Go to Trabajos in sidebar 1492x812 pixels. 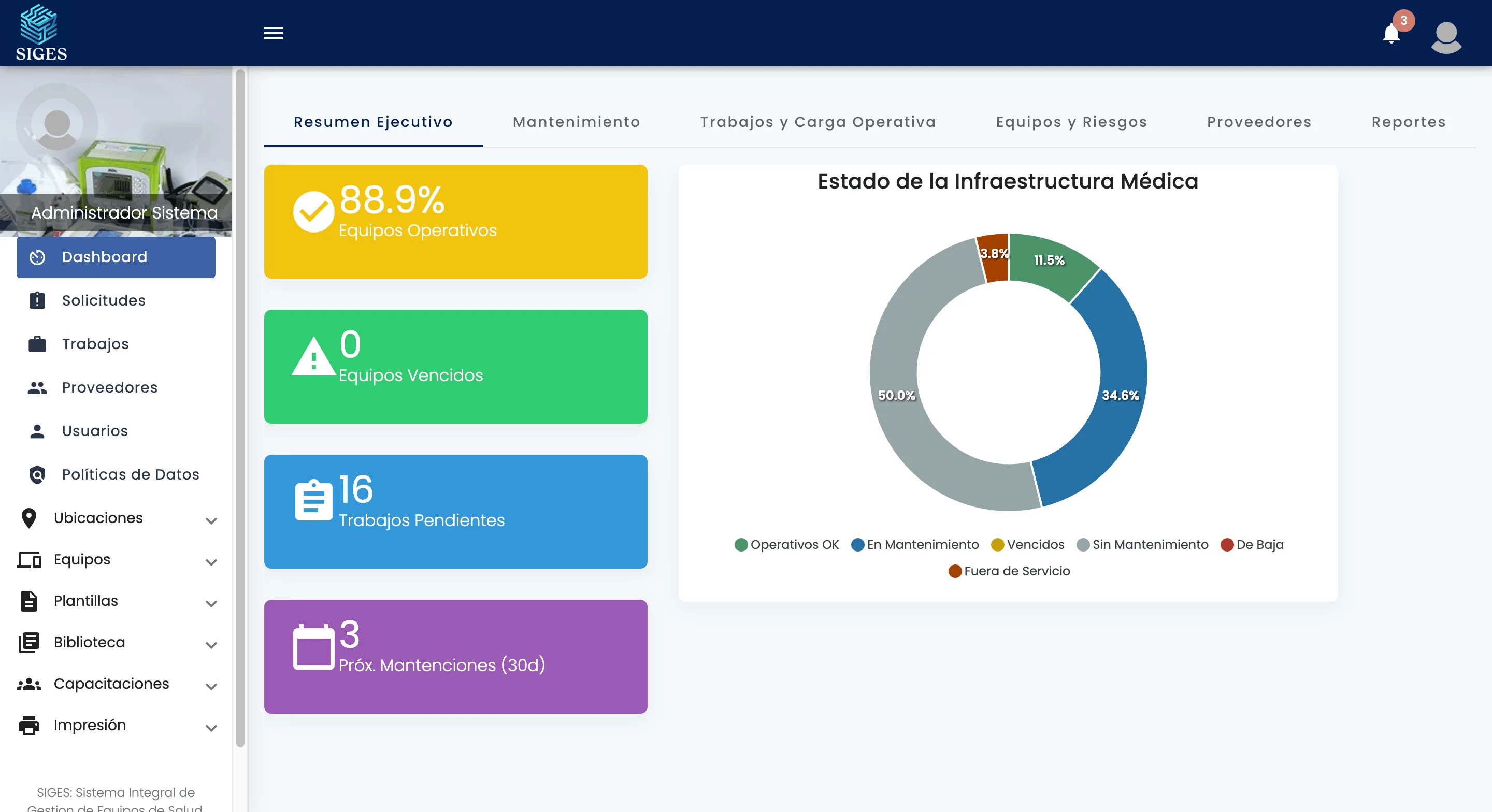pyautogui.click(x=116, y=344)
